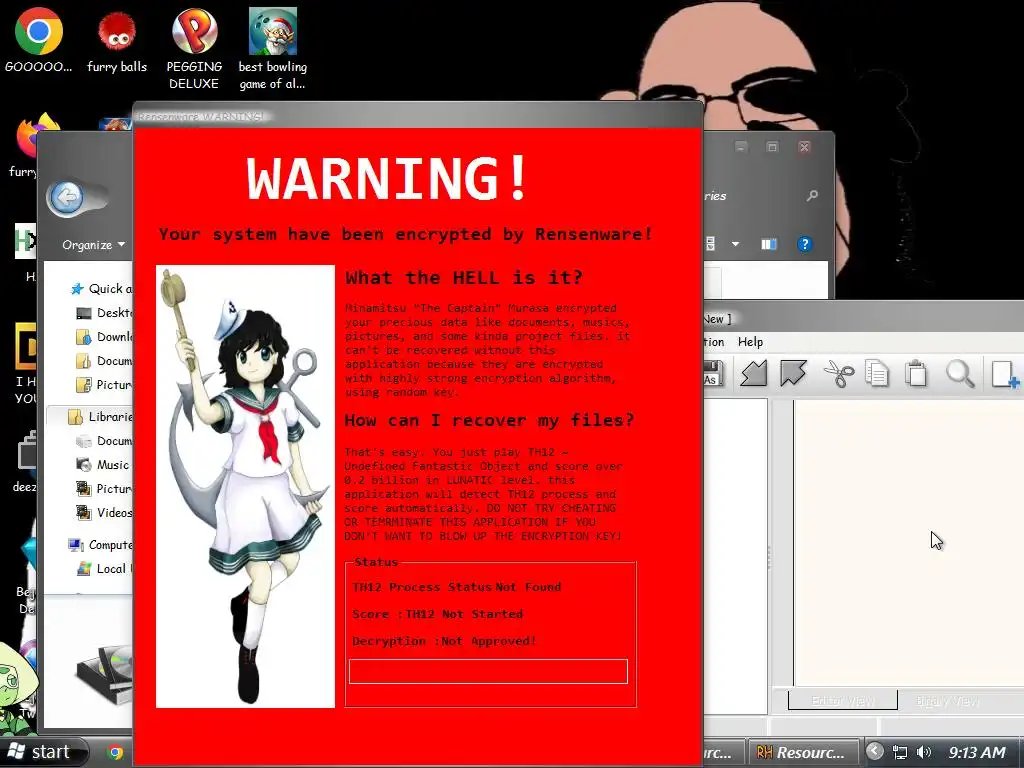The width and height of the screenshot is (1024, 768).
Task: Switch to the Binary View tab
Action: point(948,701)
